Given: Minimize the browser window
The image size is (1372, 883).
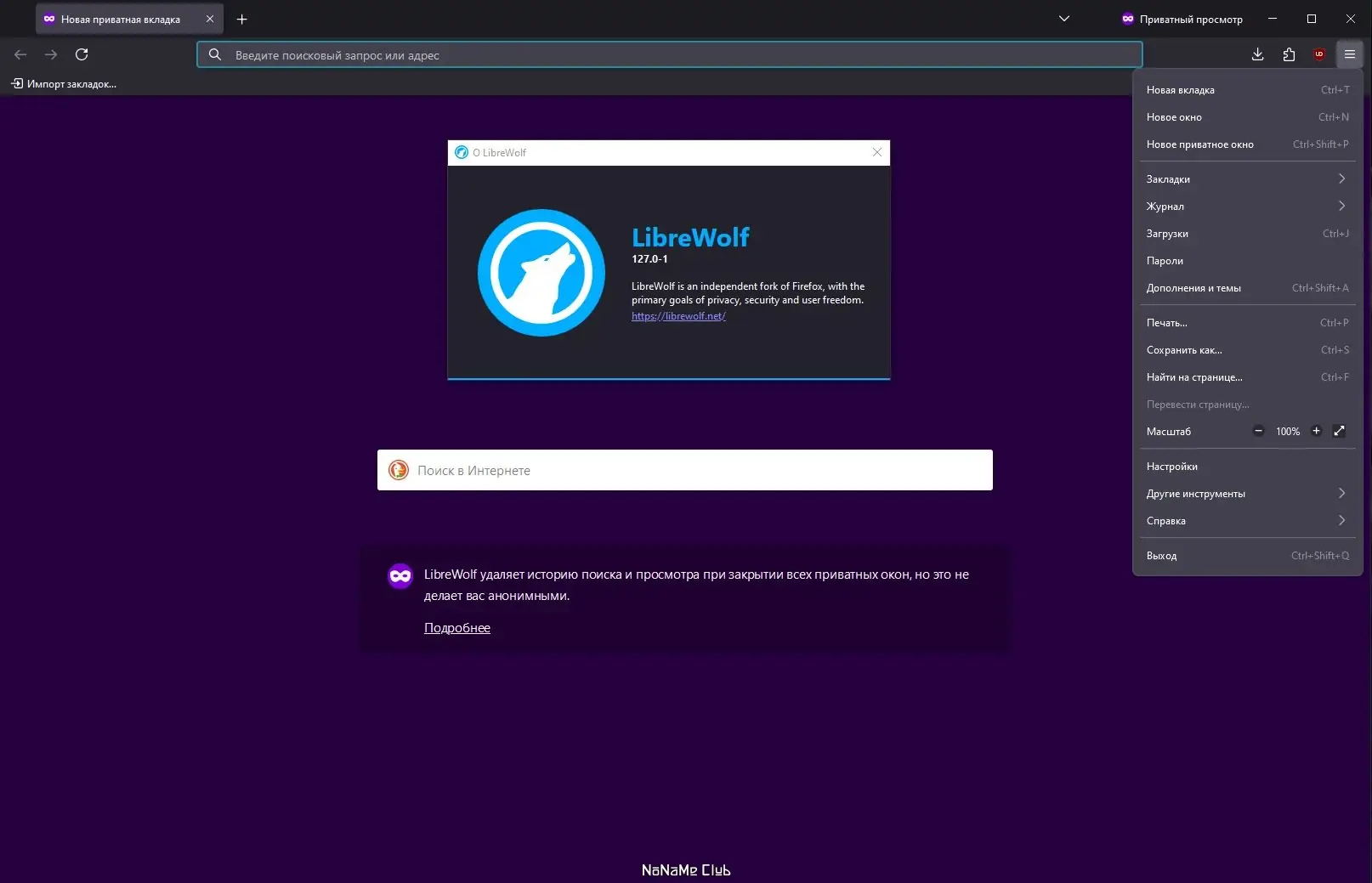Looking at the screenshot, I should click(1273, 19).
